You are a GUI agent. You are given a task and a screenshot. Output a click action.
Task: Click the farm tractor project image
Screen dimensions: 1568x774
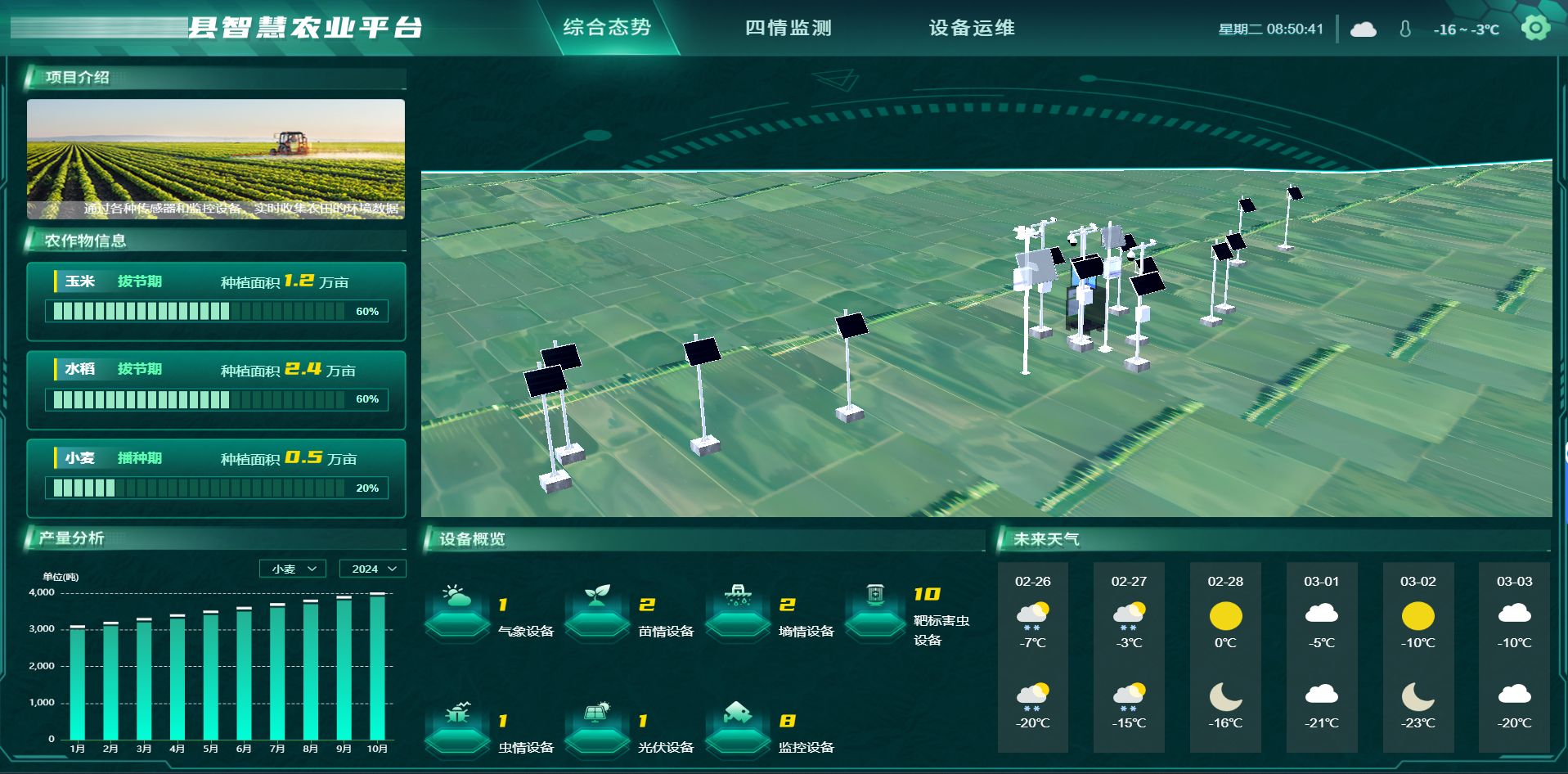coord(216,159)
